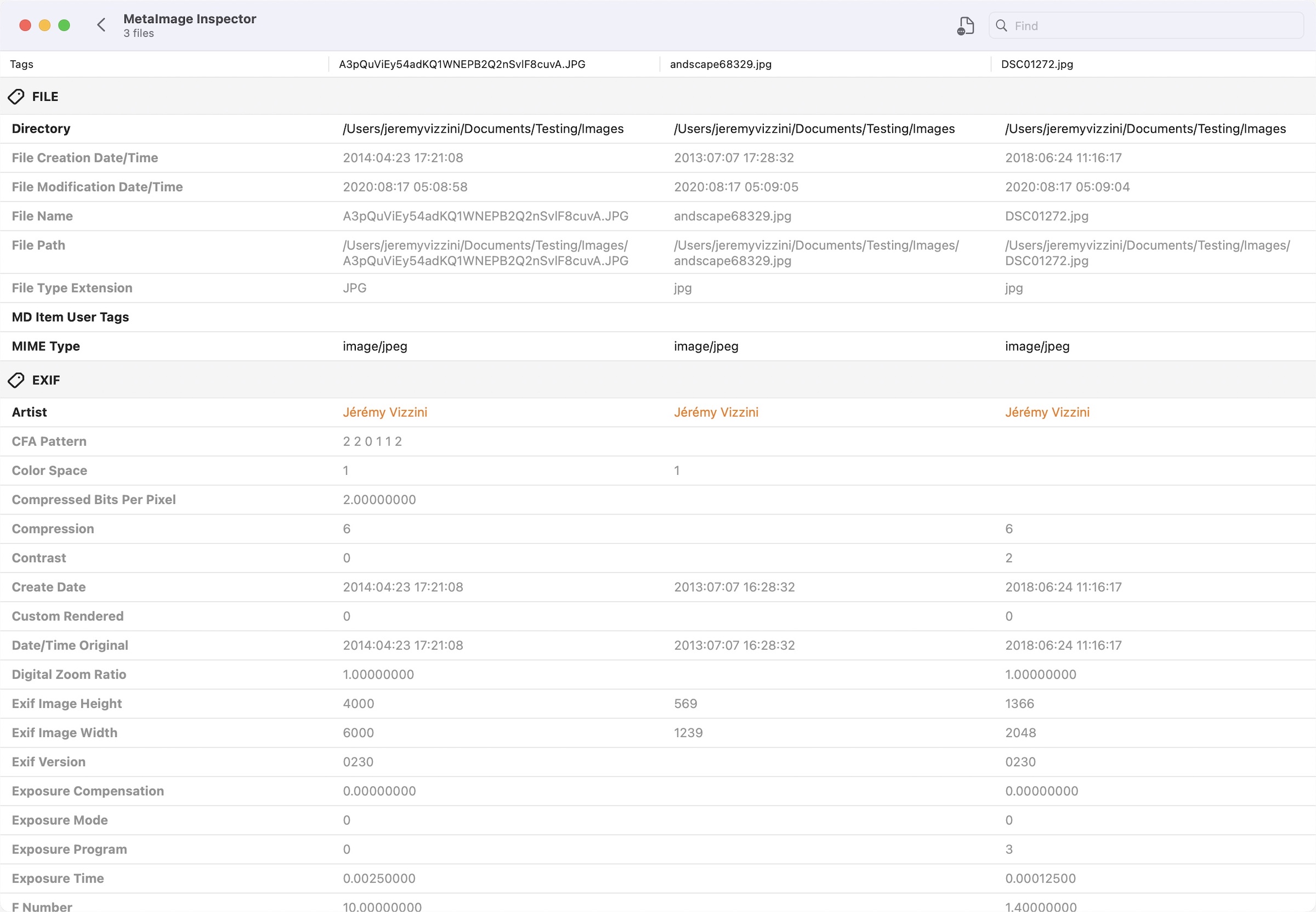1316x912 pixels.
Task: Select the MD Item User Tags row
Action: coord(70,317)
